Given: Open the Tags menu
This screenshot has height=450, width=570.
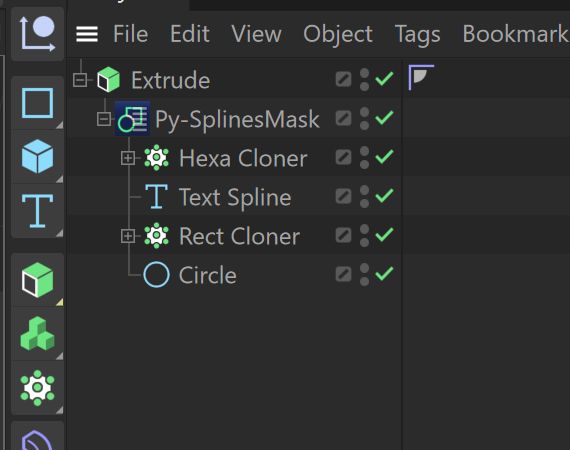Looking at the screenshot, I should coord(417,35).
